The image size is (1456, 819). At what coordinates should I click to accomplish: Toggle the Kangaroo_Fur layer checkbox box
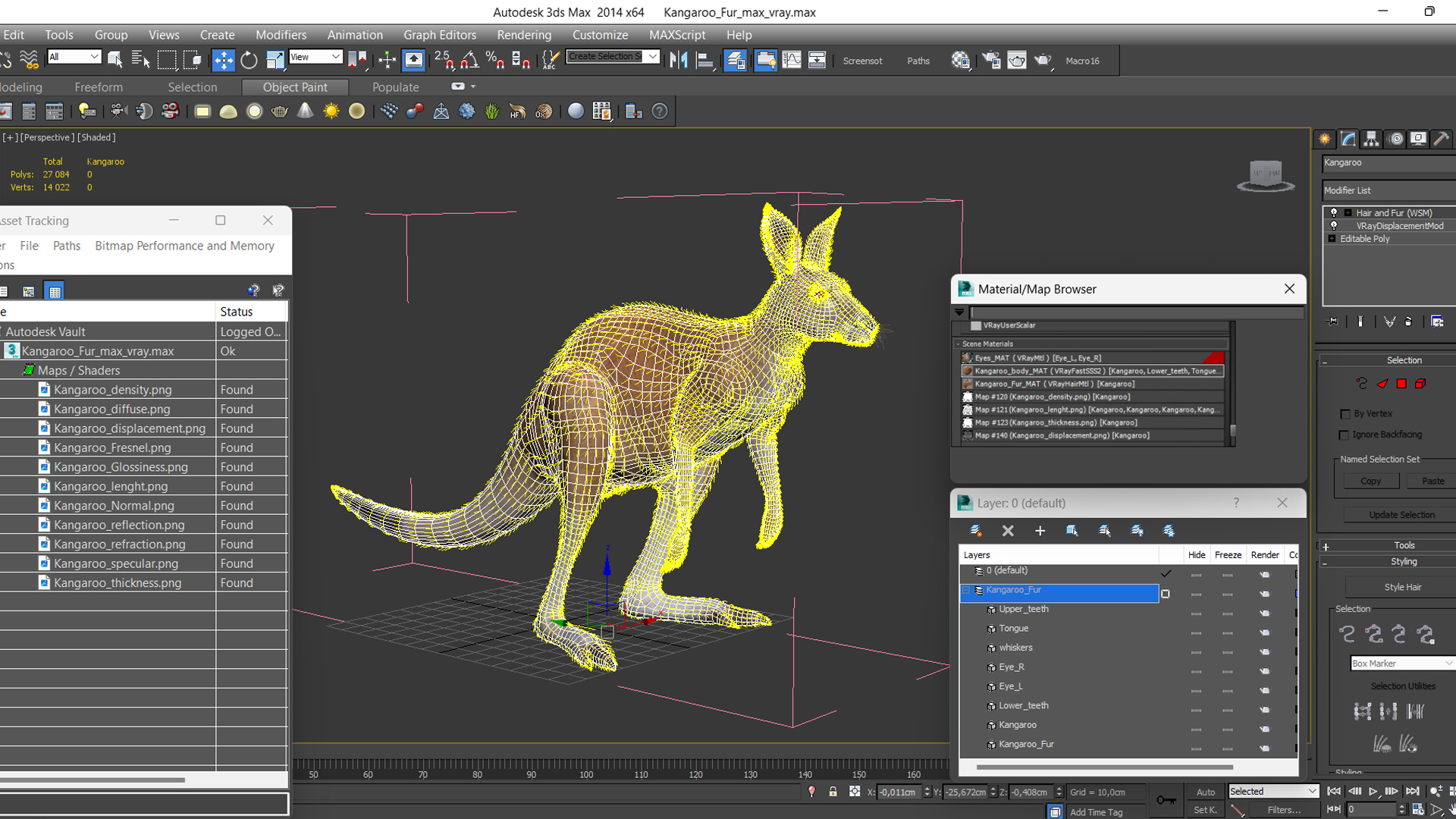coord(1166,594)
